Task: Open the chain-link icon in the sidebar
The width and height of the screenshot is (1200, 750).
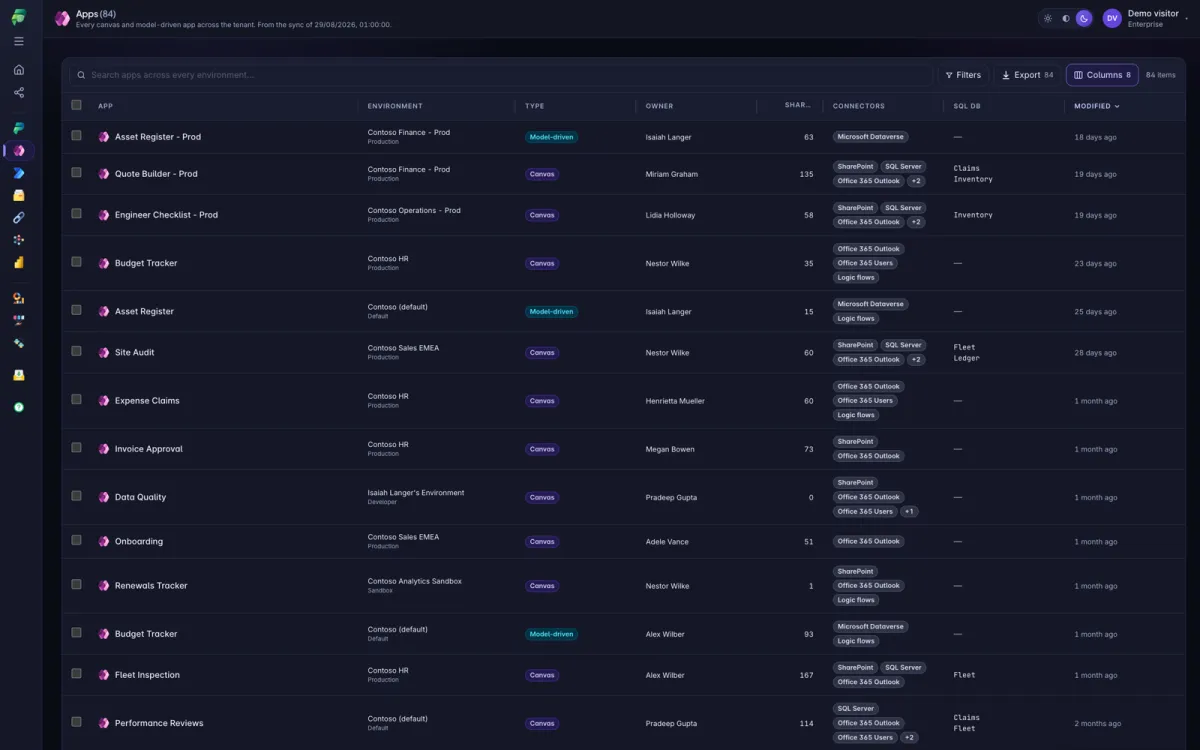Action: (19, 218)
